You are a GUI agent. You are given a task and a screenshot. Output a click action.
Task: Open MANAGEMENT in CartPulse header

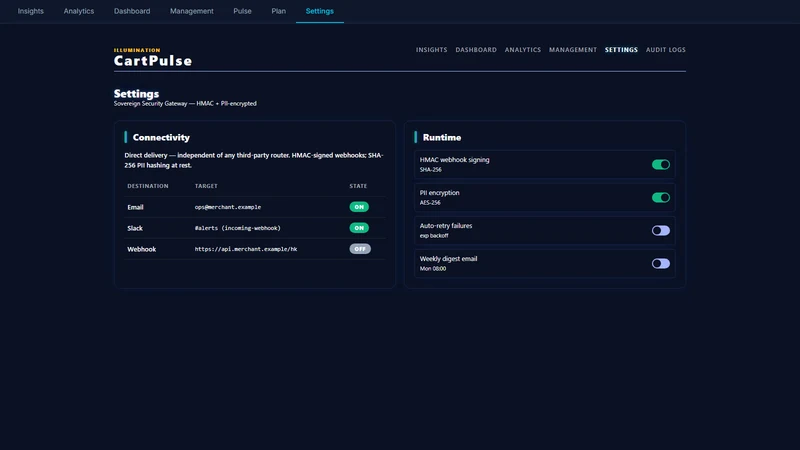click(572, 50)
